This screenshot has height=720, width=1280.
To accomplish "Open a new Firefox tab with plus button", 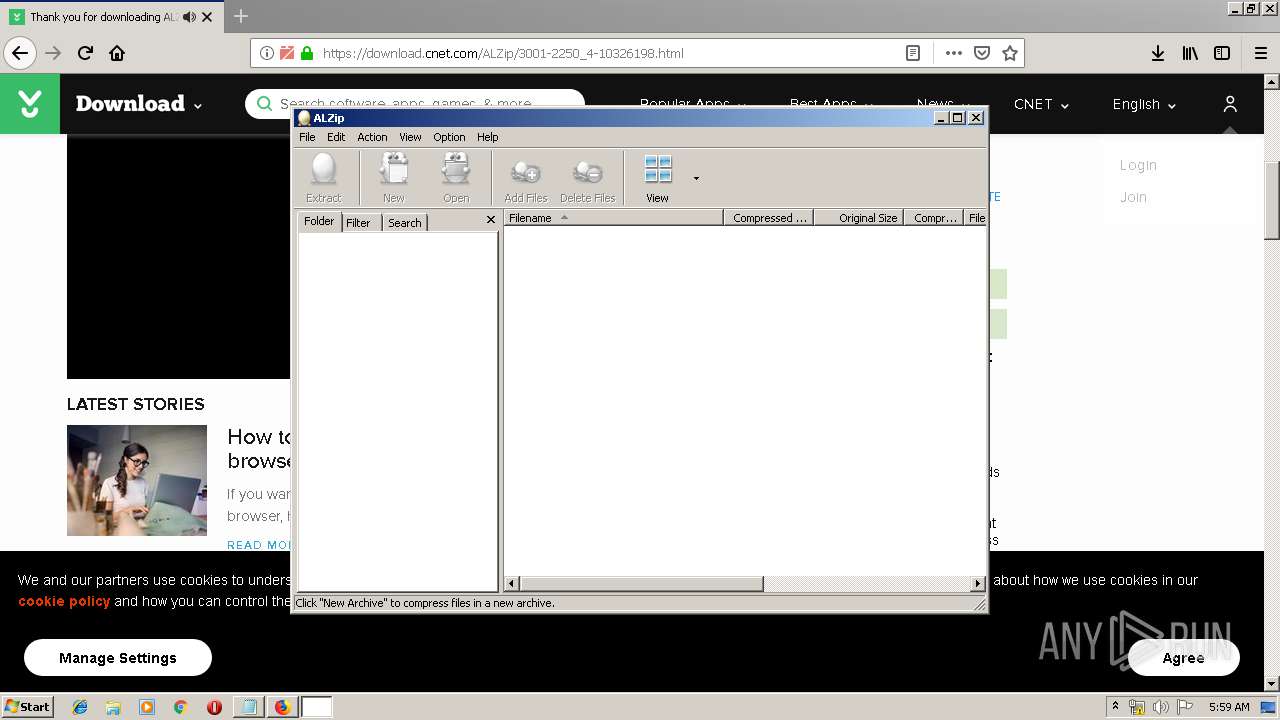I will click(x=241, y=16).
